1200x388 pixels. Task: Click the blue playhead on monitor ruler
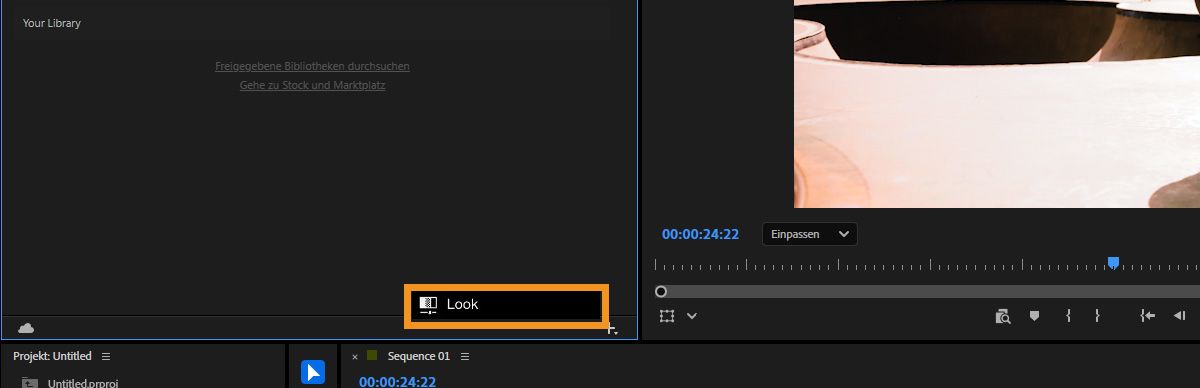point(1113,263)
